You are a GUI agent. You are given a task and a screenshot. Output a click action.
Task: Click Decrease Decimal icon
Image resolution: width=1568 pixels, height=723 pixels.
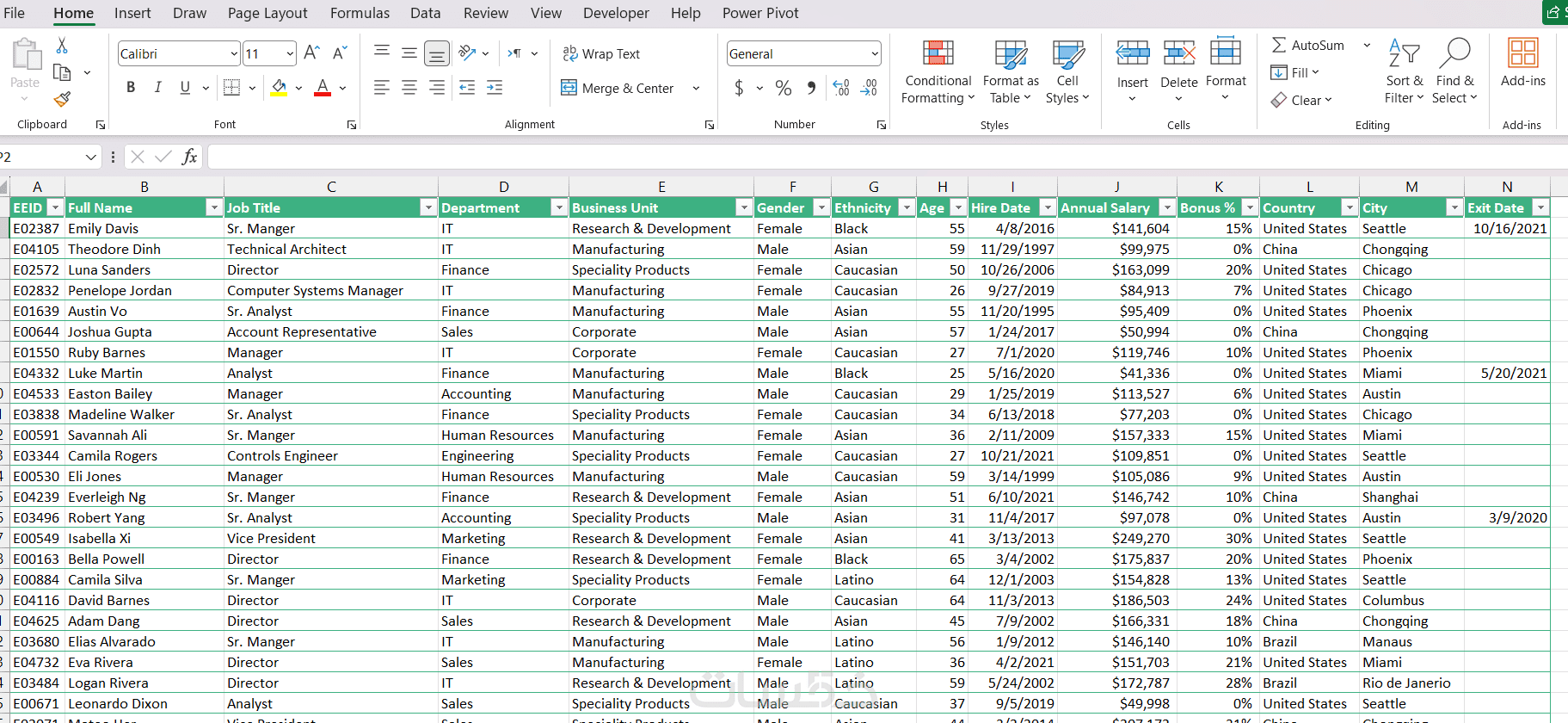coord(869,88)
